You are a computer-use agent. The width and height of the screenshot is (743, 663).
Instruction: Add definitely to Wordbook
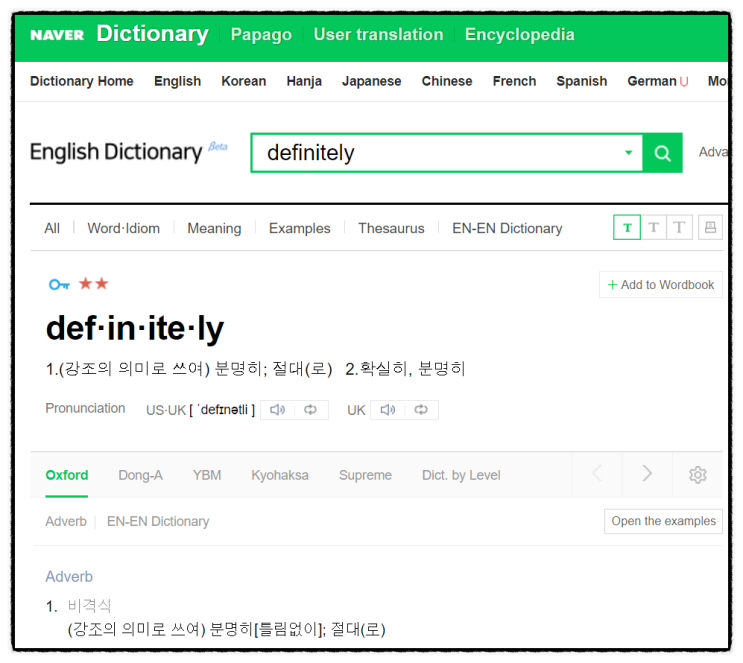pyautogui.click(x=661, y=284)
